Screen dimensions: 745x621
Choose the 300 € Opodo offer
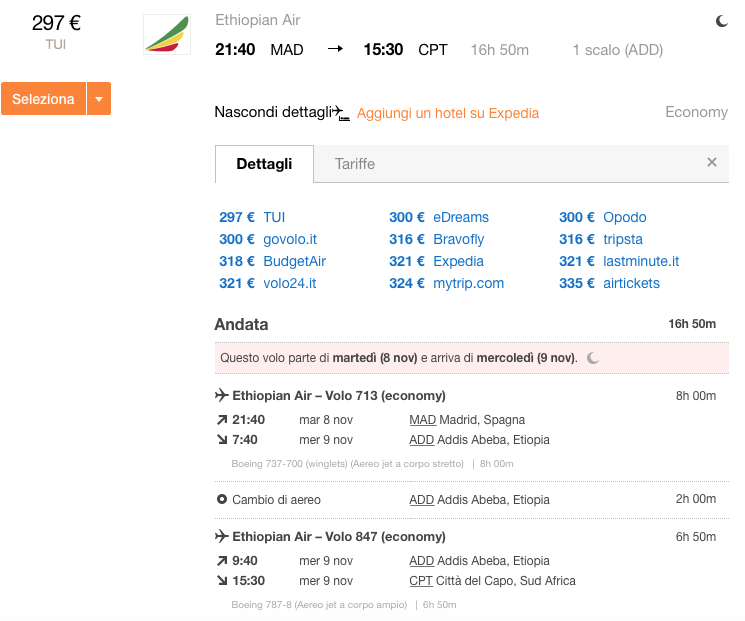point(602,217)
